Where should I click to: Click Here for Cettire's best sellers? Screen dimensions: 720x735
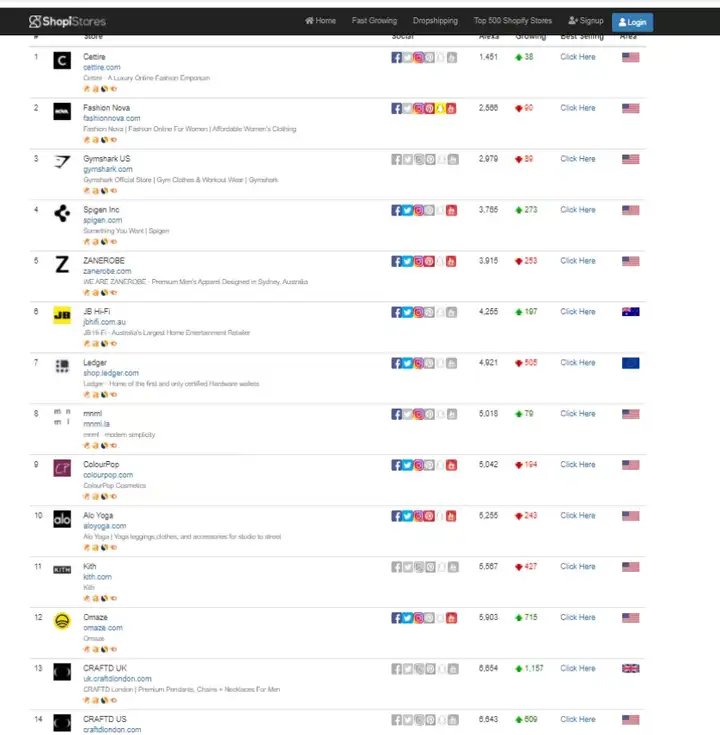coord(578,57)
